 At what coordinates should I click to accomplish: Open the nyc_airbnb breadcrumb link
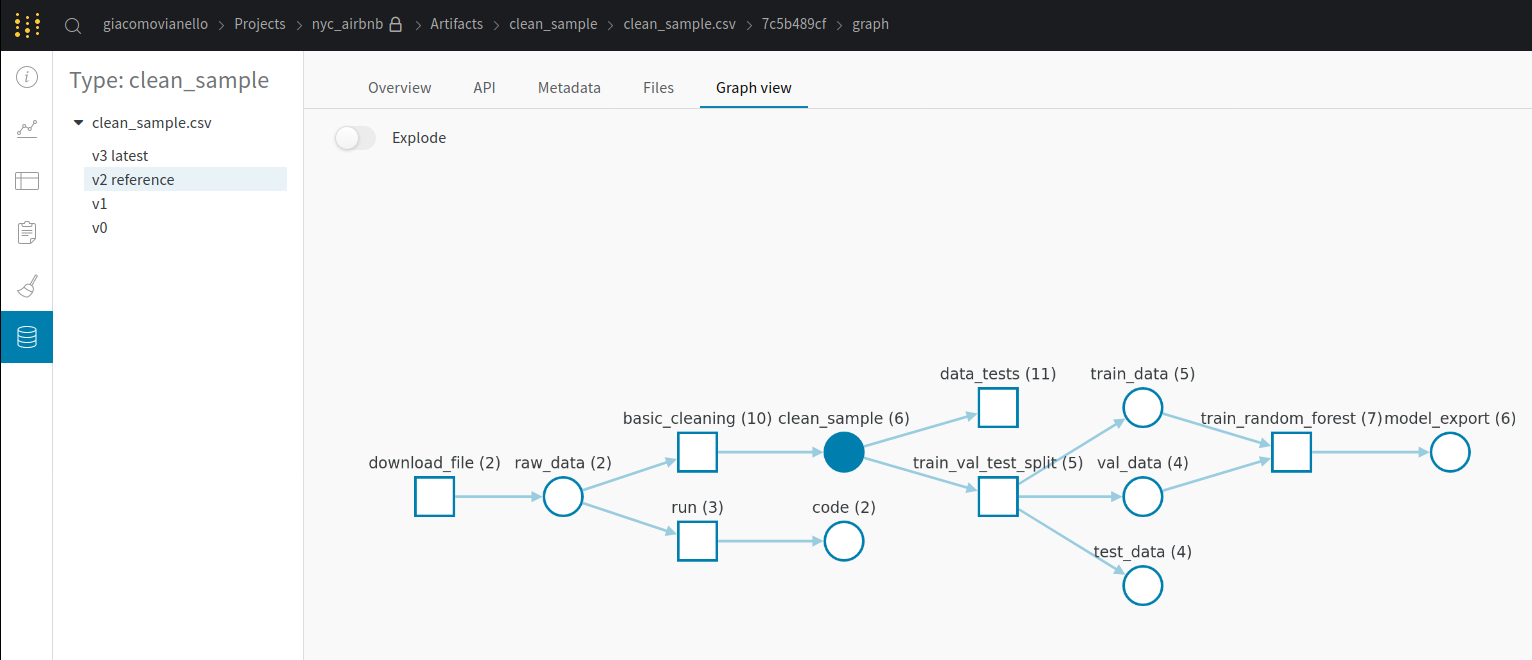pos(348,24)
